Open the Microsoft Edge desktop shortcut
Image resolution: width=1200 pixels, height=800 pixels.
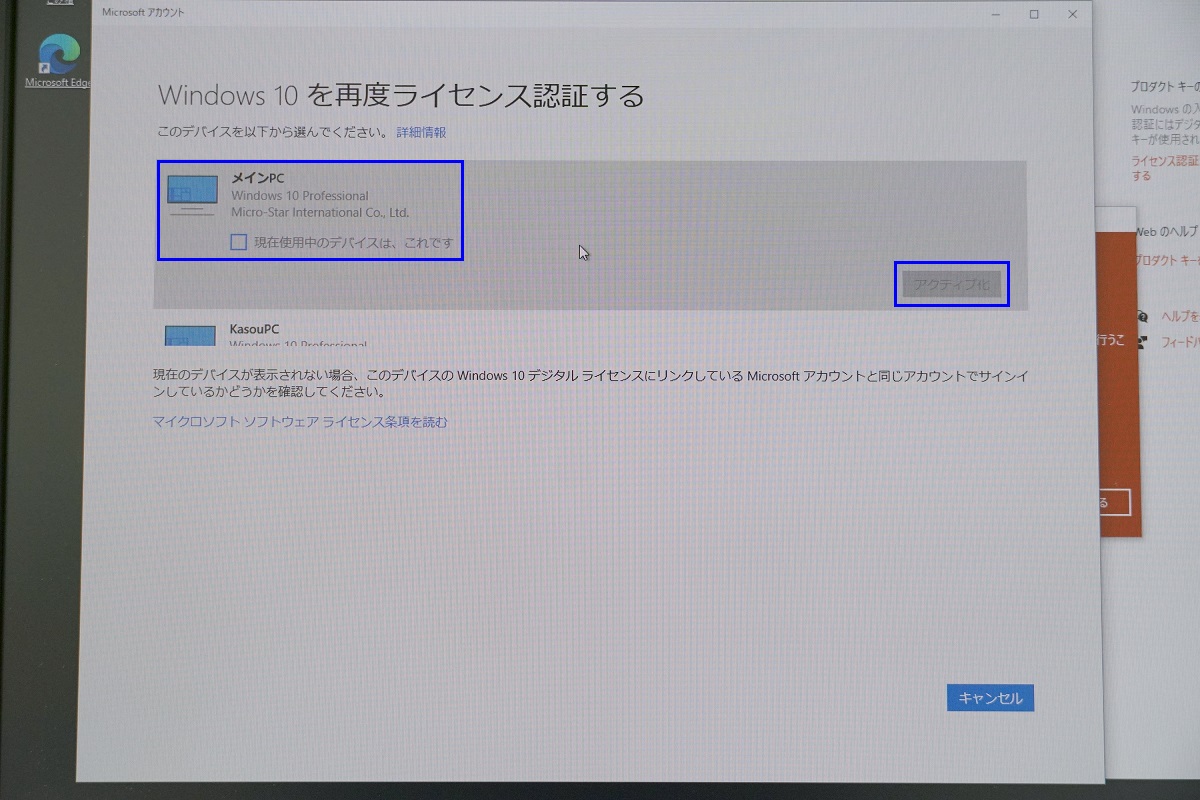(58, 62)
